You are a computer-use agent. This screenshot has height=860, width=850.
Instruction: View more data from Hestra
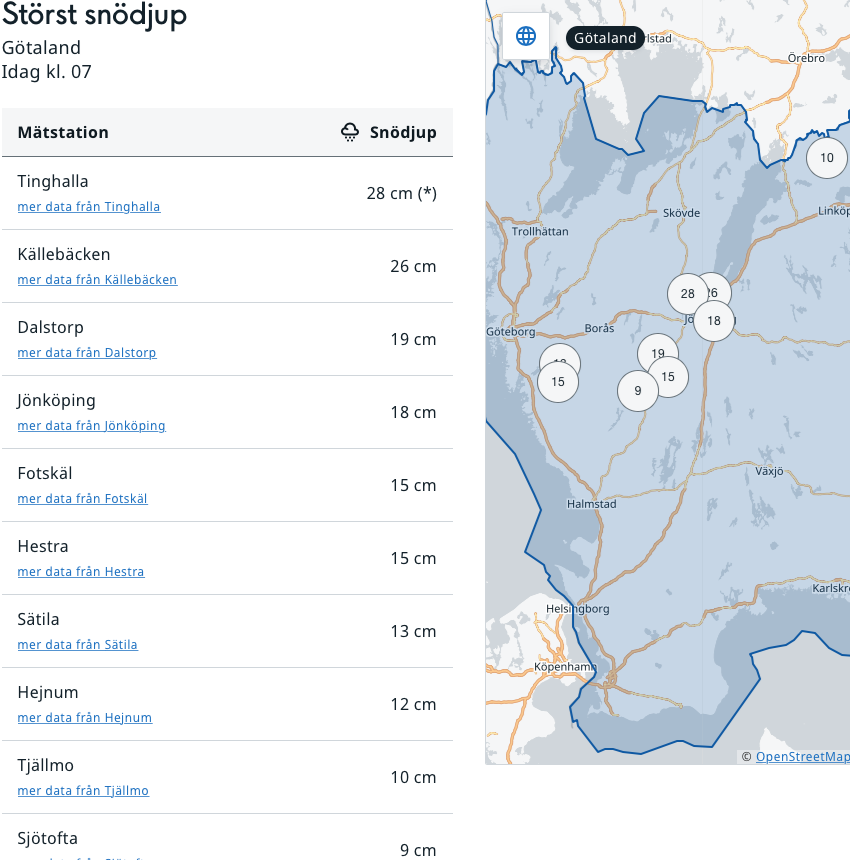tap(81, 572)
